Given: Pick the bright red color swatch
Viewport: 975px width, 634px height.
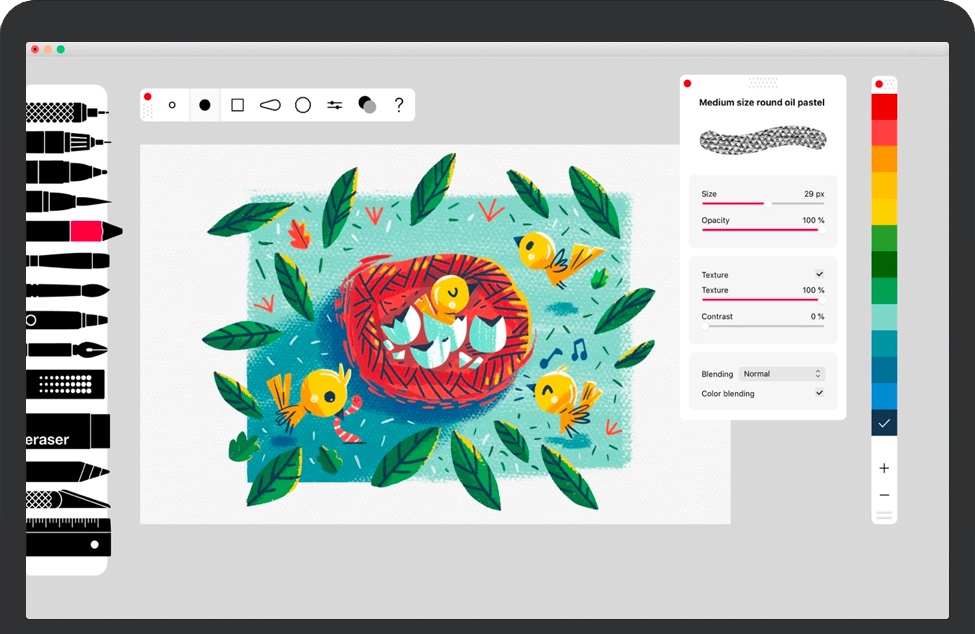Looking at the screenshot, I should [x=884, y=107].
